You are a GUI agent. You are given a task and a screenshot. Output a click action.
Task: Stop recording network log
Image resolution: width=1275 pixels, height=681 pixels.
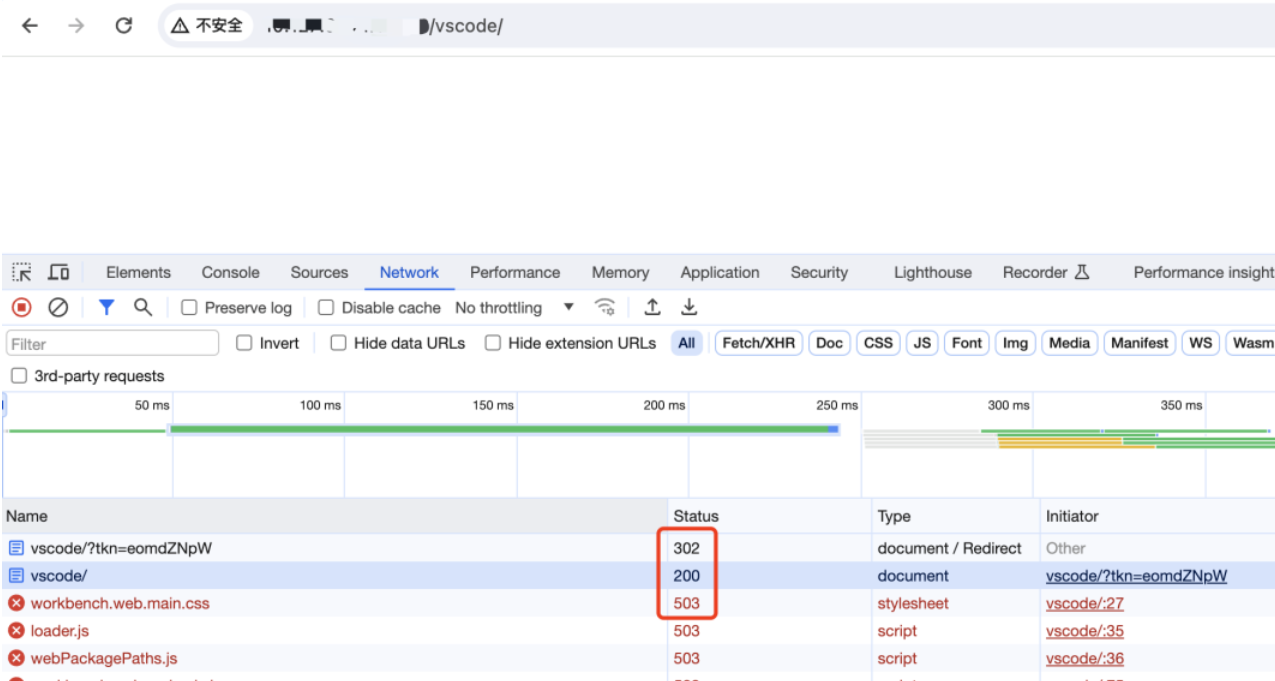tap(21, 307)
